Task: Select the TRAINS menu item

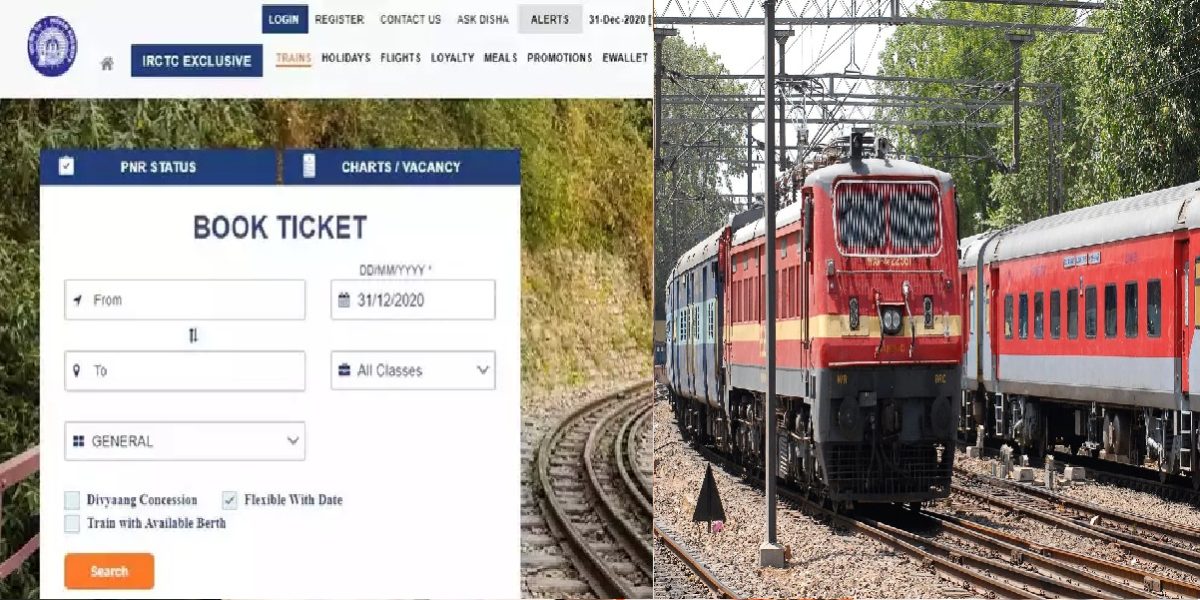Action: [293, 58]
